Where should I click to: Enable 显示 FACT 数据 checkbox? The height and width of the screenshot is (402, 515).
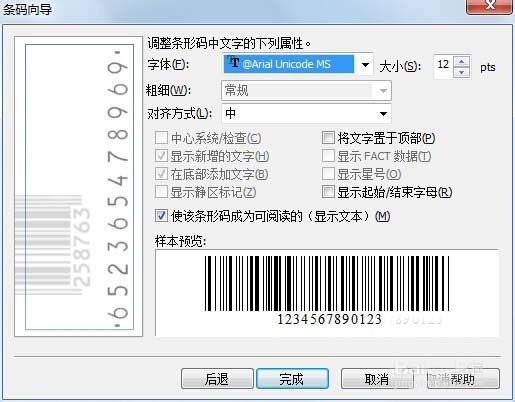(328, 155)
